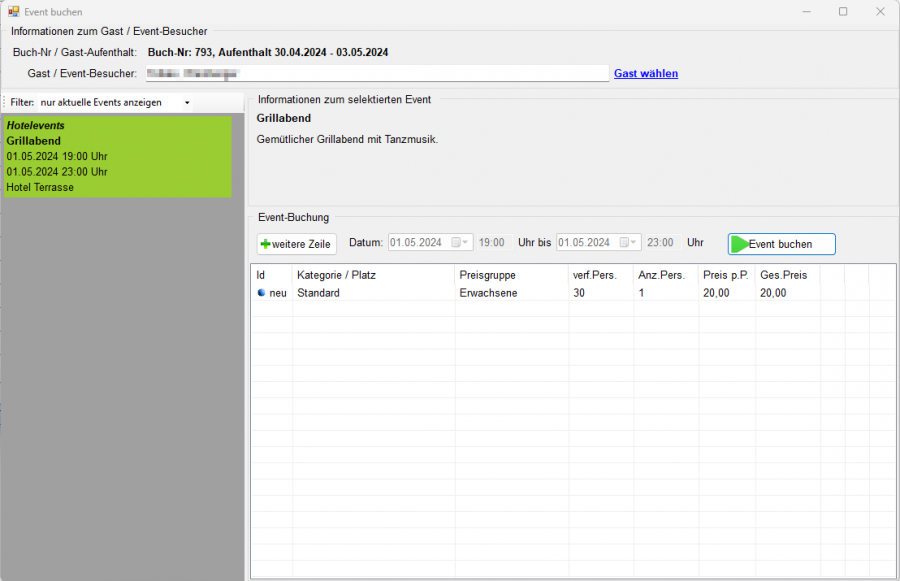This screenshot has height=581, width=900.
Task: Follow the 'Gast wählen' link
Action: tap(645, 73)
